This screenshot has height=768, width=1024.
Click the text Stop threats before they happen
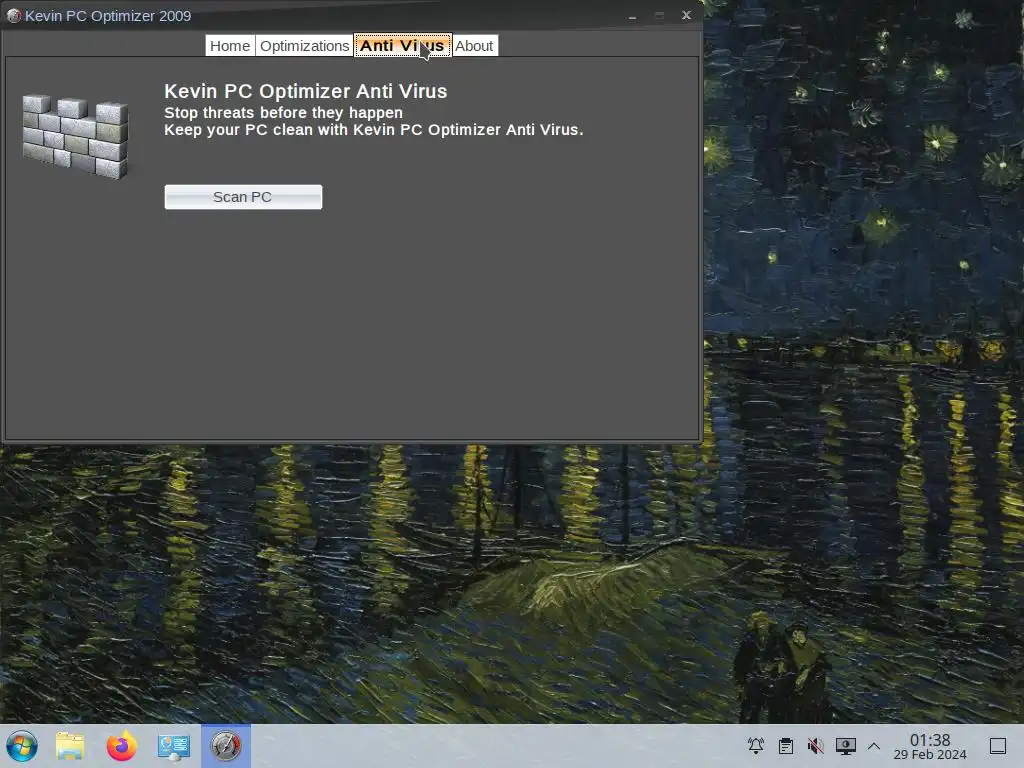click(x=283, y=112)
